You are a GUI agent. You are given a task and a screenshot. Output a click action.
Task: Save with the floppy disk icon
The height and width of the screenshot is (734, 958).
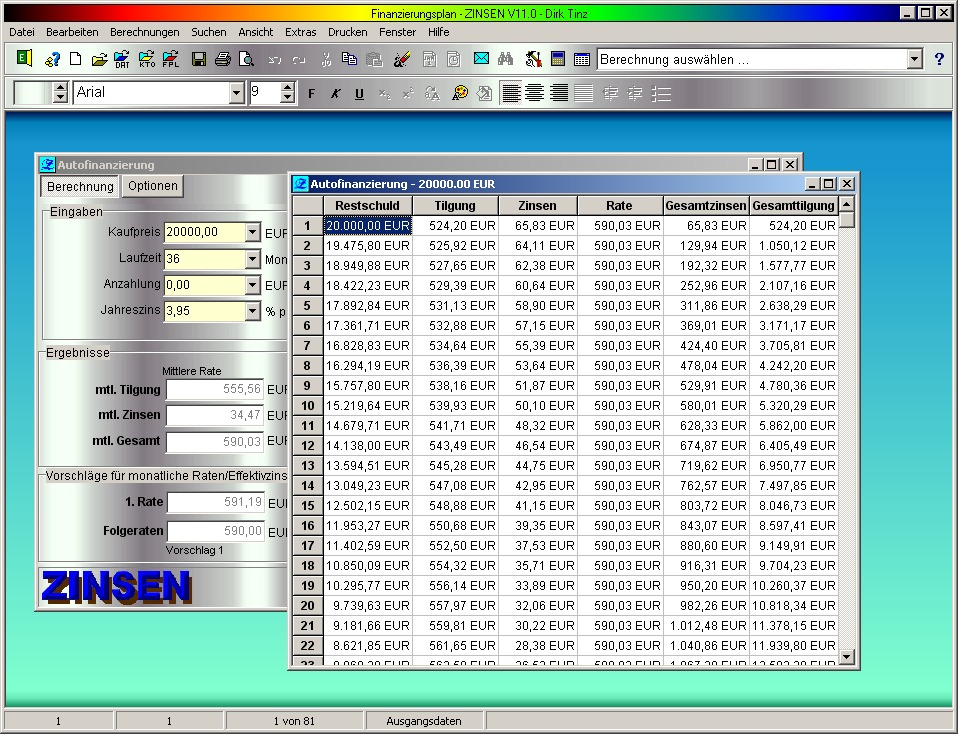click(199, 59)
